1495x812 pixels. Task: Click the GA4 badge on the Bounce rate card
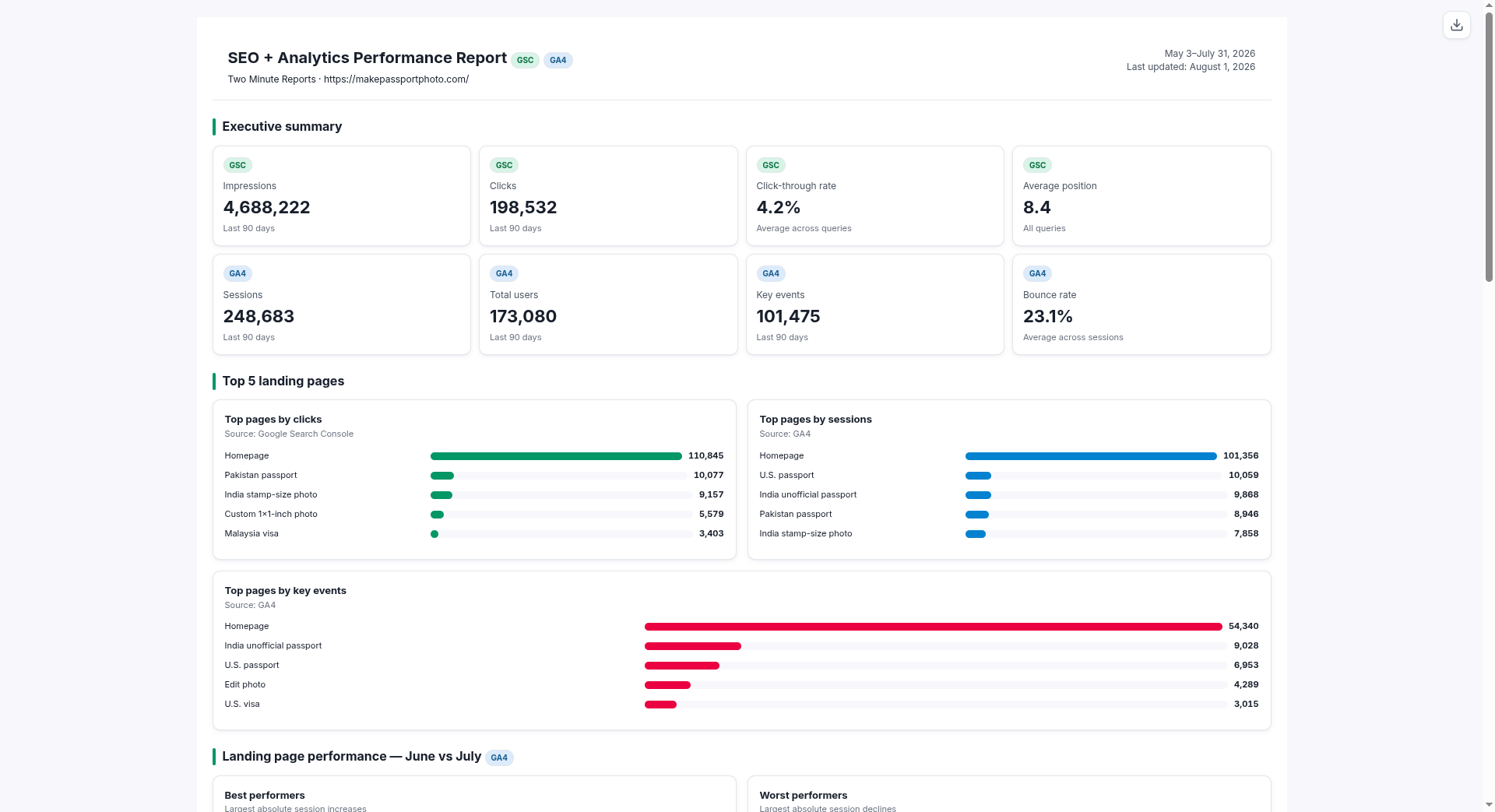[x=1037, y=273]
